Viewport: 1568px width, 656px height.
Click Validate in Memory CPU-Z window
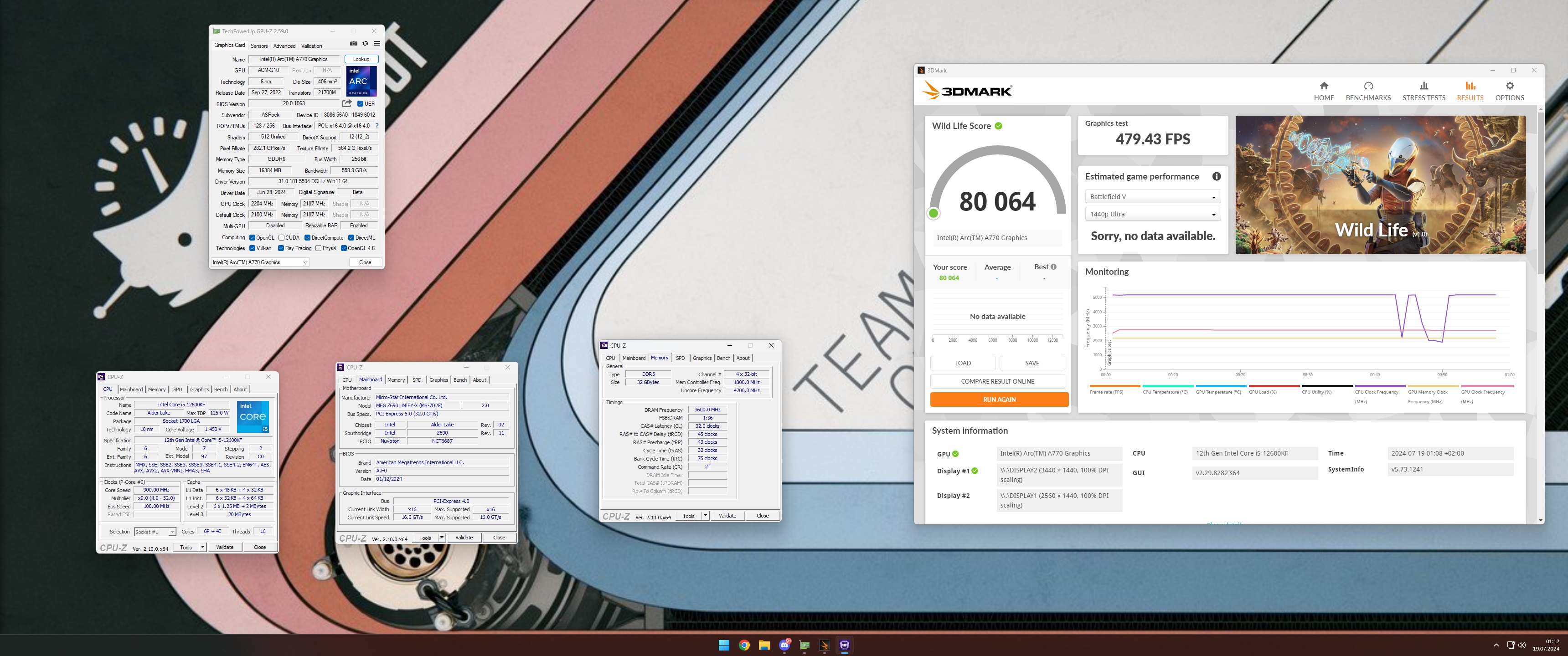click(727, 515)
